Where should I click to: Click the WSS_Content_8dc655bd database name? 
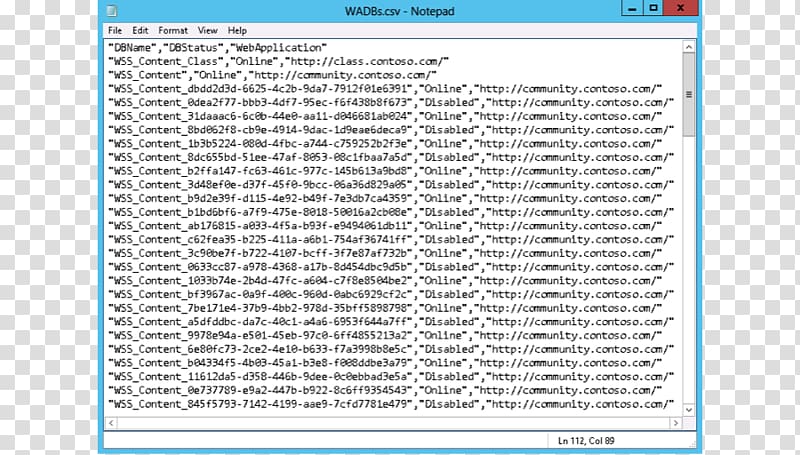(260, 158)
